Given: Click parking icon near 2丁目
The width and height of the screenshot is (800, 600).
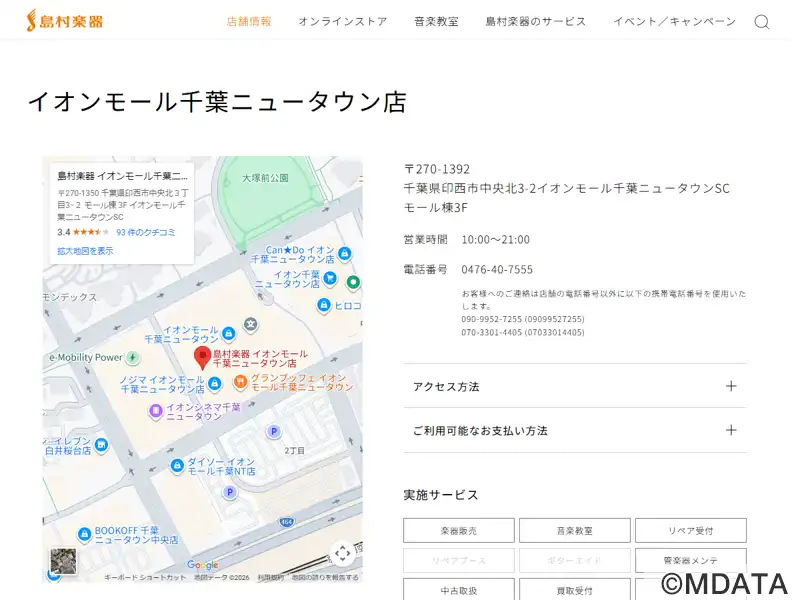Looking at the screenshot, I should [274, 432].
